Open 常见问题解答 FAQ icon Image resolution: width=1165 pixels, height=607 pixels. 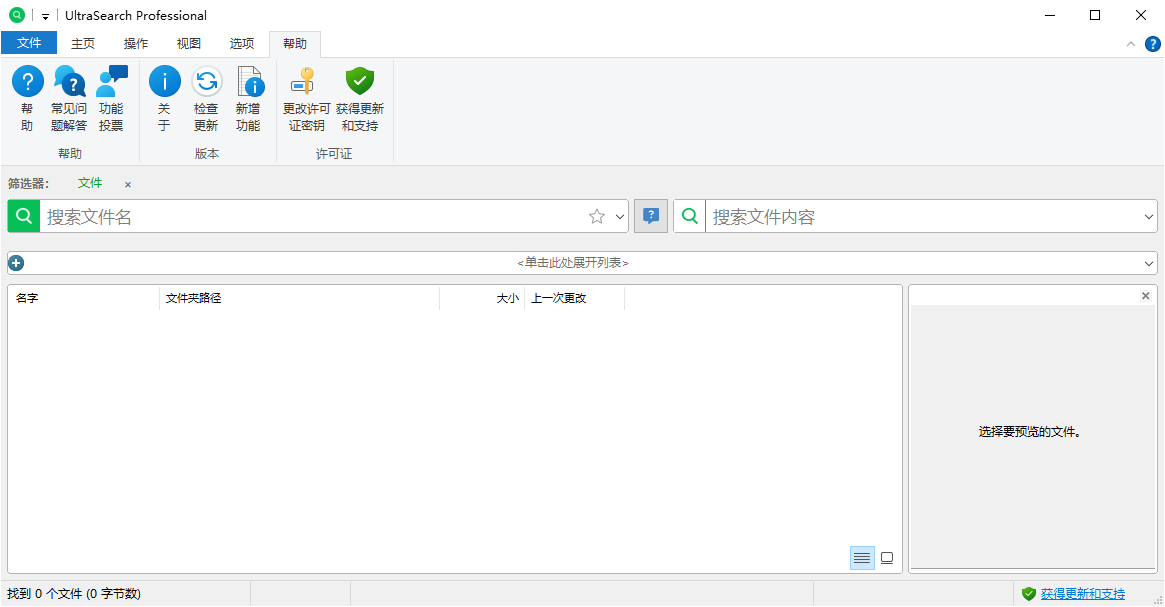(x=69, y=82)
